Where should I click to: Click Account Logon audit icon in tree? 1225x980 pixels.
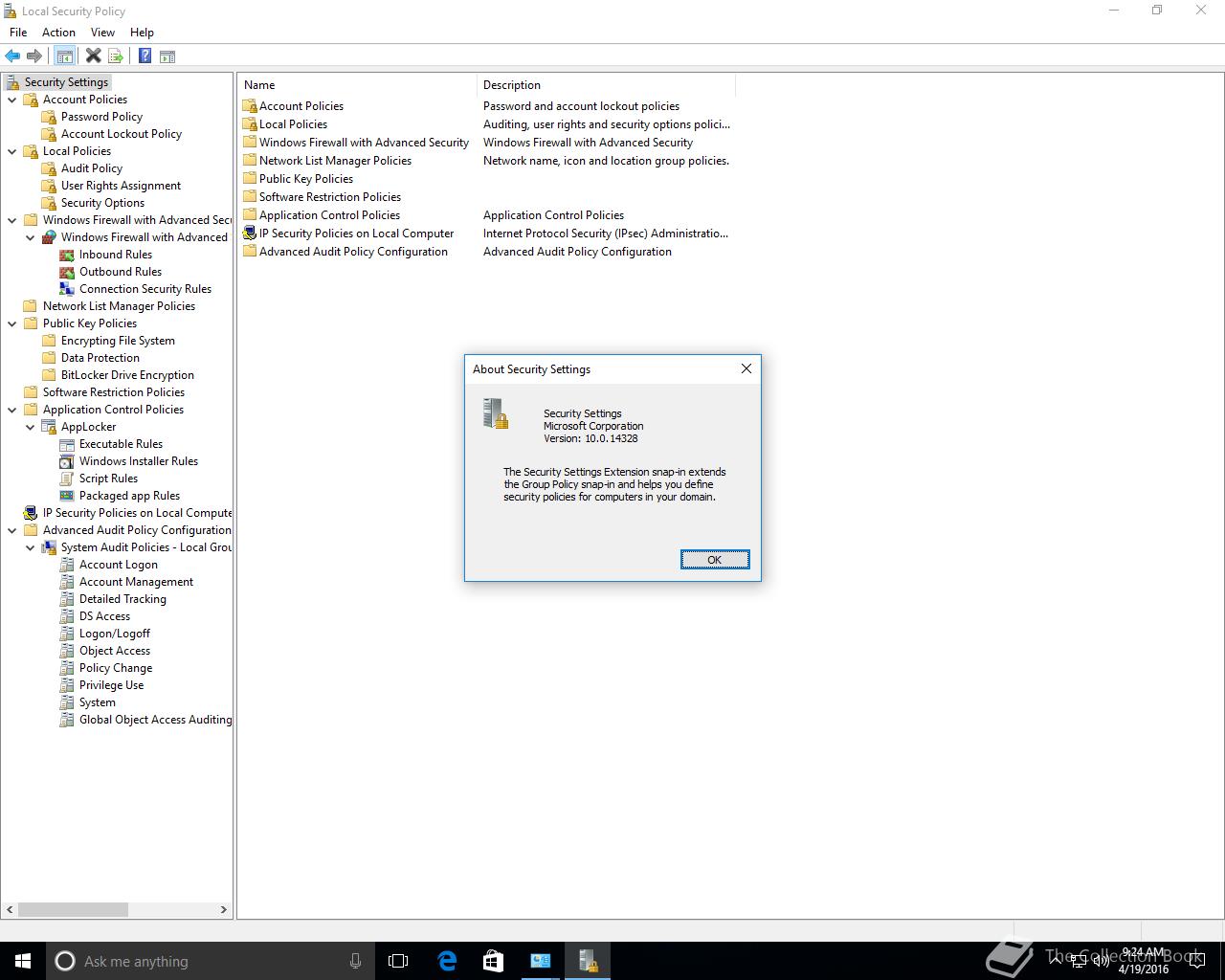(67, 565)
